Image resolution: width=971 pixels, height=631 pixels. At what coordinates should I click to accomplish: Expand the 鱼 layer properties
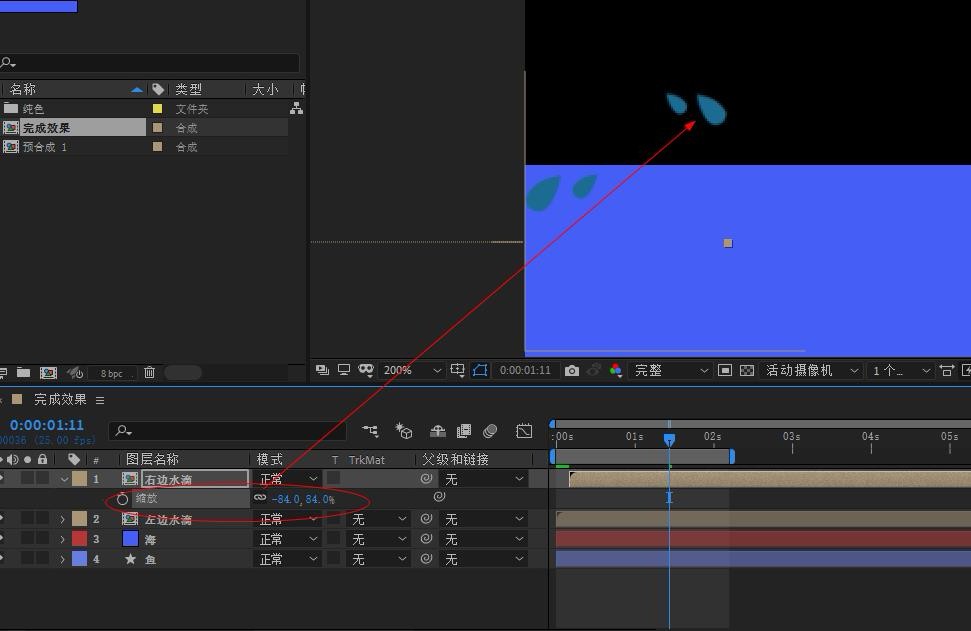(63, 559)
